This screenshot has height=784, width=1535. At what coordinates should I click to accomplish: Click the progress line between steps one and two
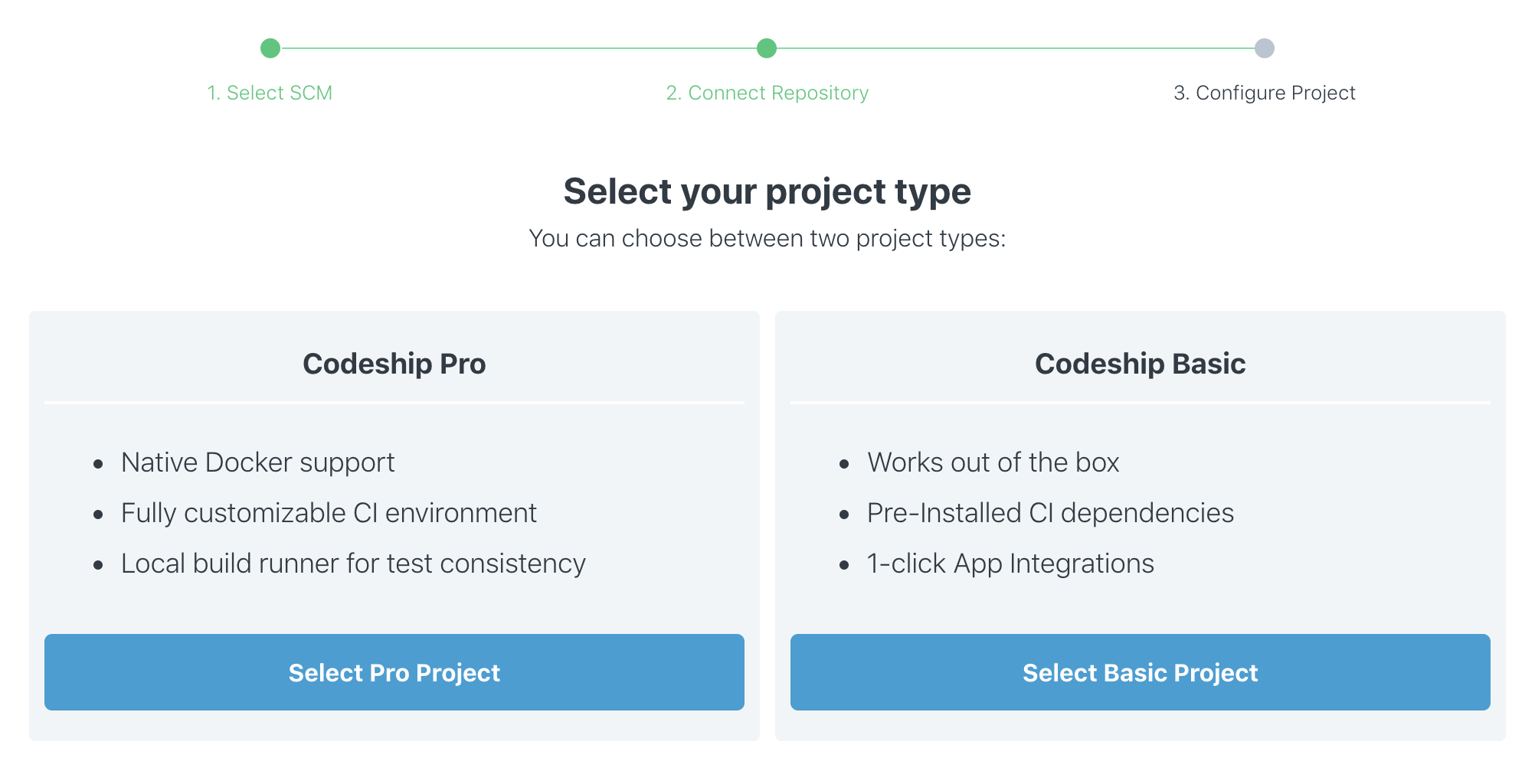click(x=519, y=48)
